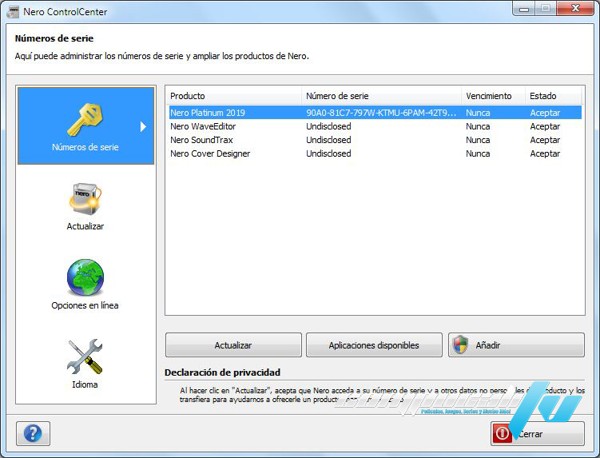This screenshot has width=600, height=458.
Task: Click Undisclosed serial for Nero Cover Designer
Action: tap(329, 153)
